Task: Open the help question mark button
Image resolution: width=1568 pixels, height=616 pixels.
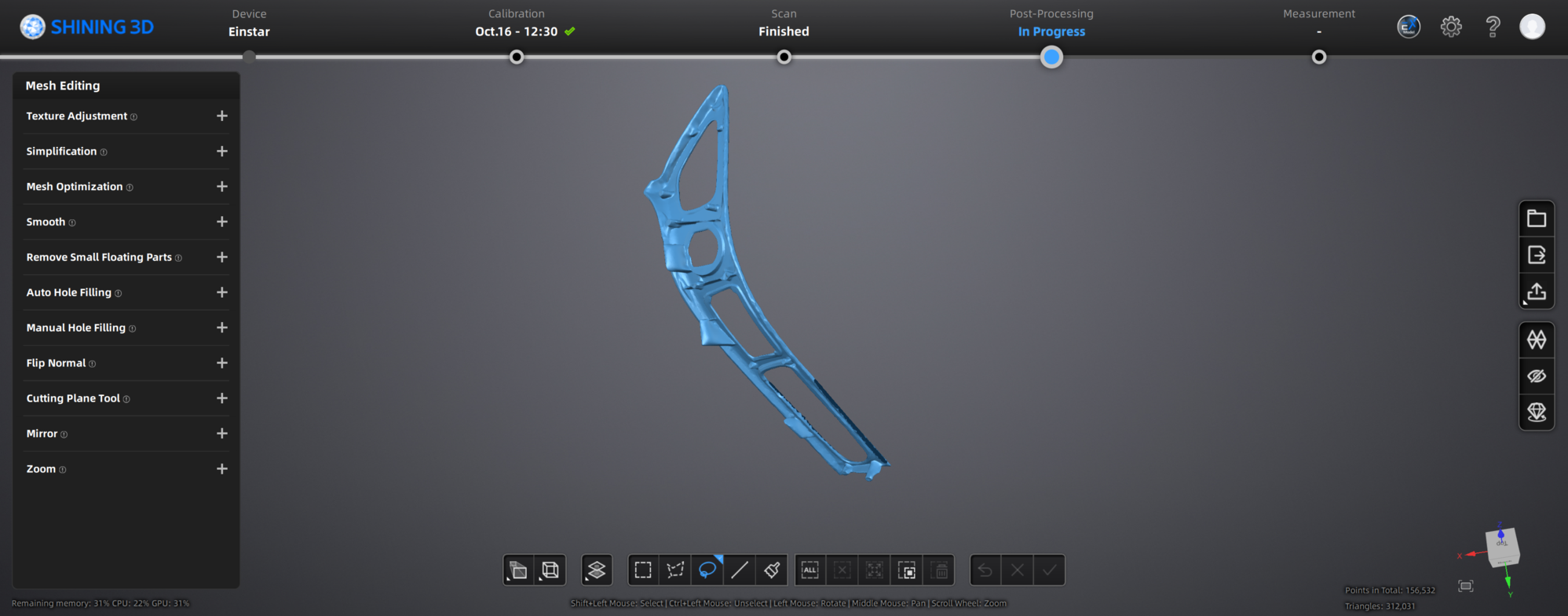Action: (x=1493, y=27)
